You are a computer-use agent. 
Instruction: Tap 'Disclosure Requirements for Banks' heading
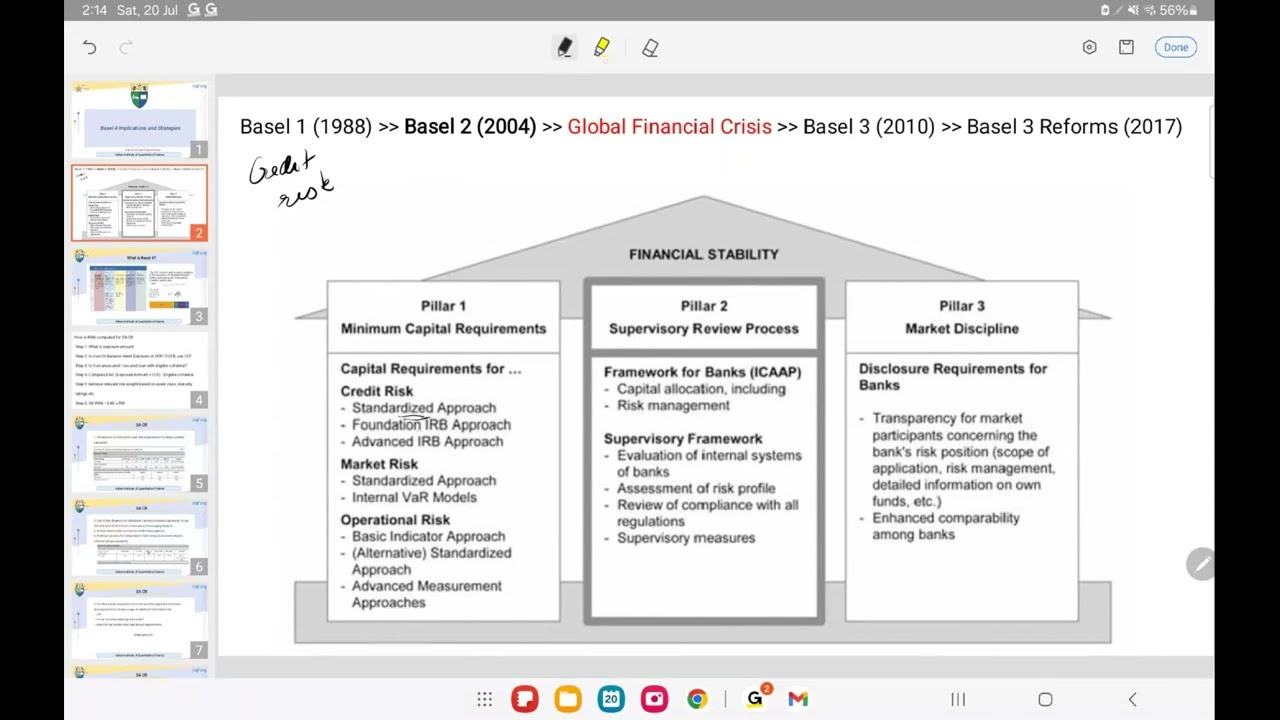click(953, 377)
